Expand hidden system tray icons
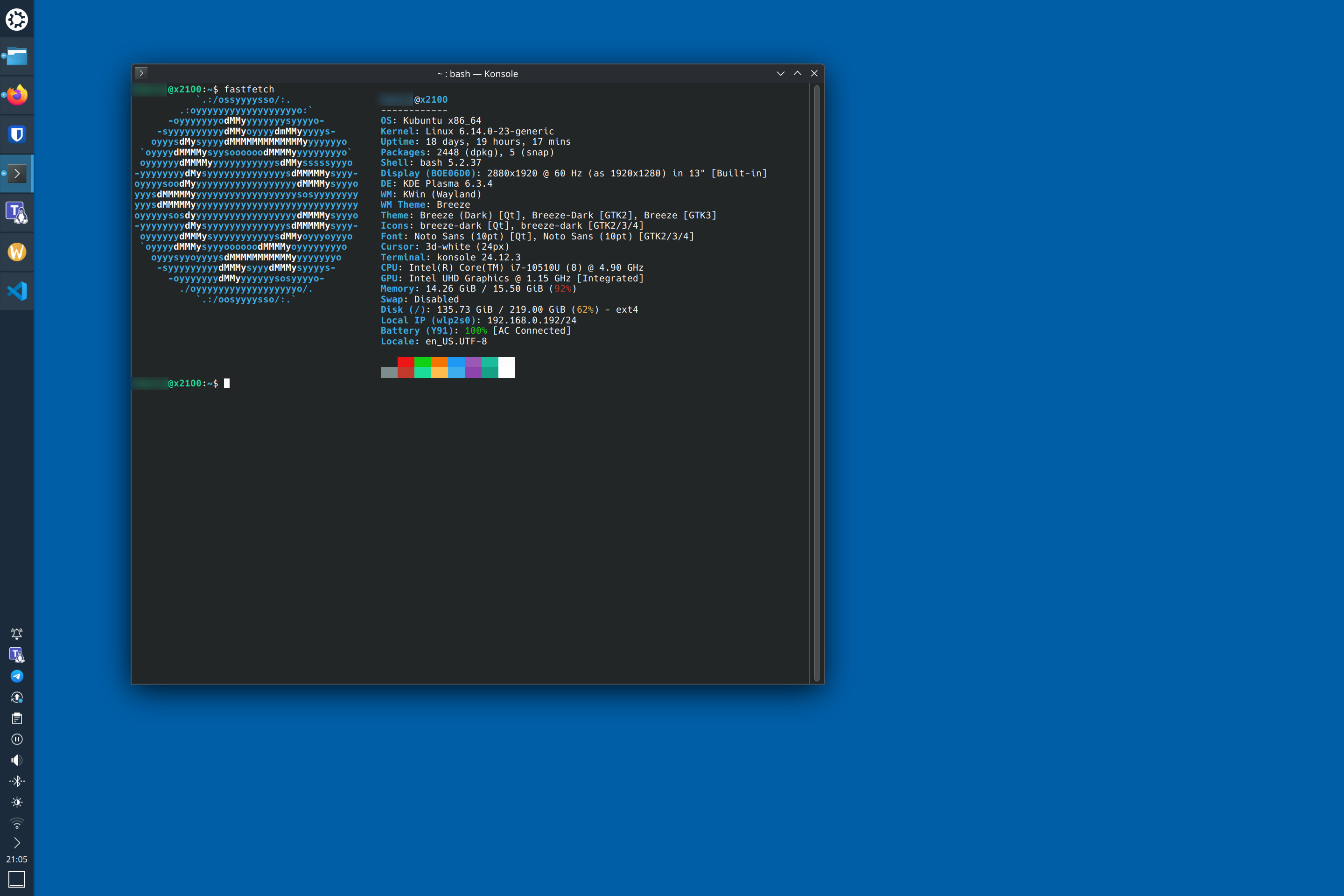This screenshot has width=1344, height=896. click(17, 843)
